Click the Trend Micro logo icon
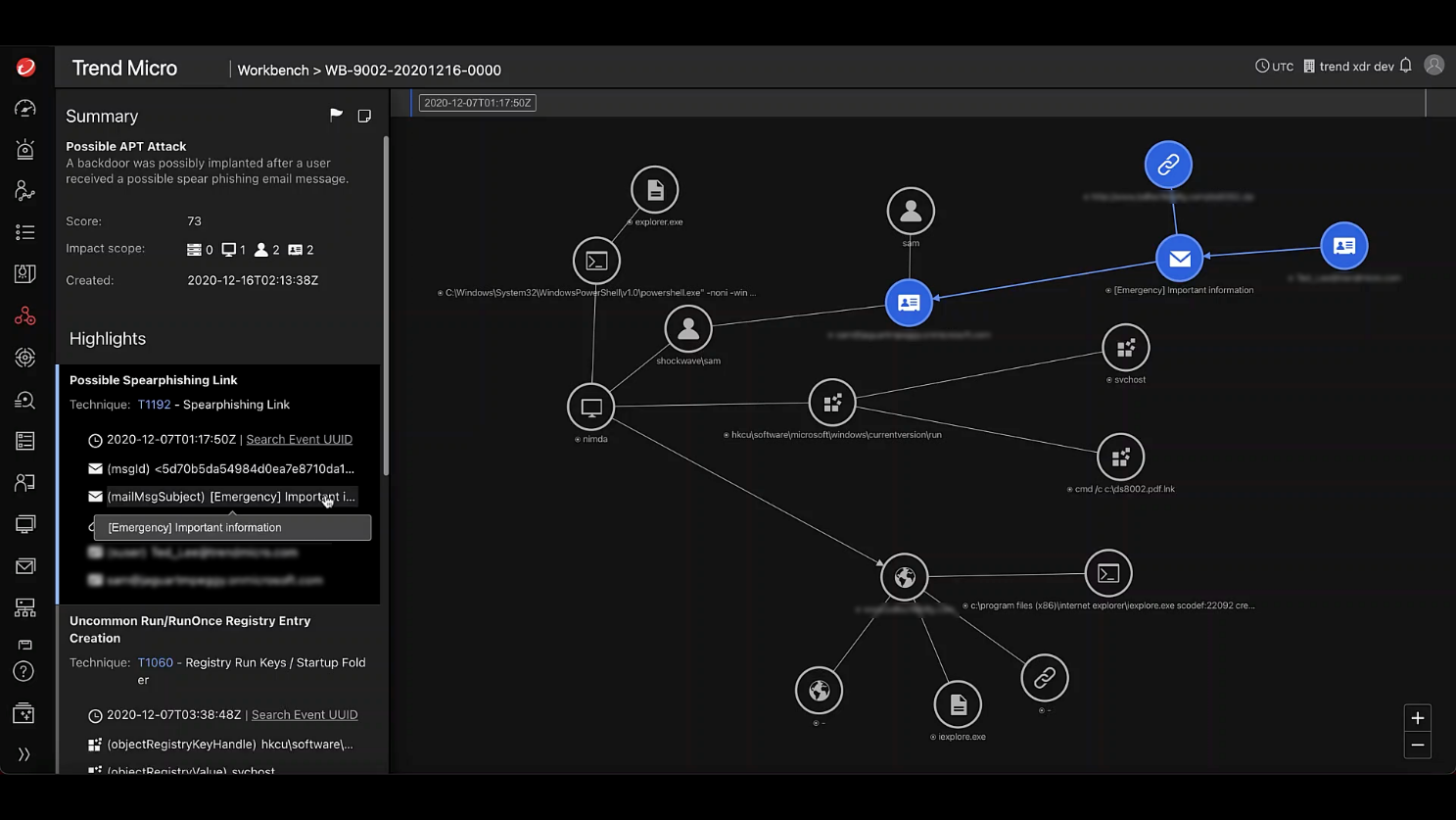The width and height of the screenshot is (1456, 820). click(x=25, y=68)
